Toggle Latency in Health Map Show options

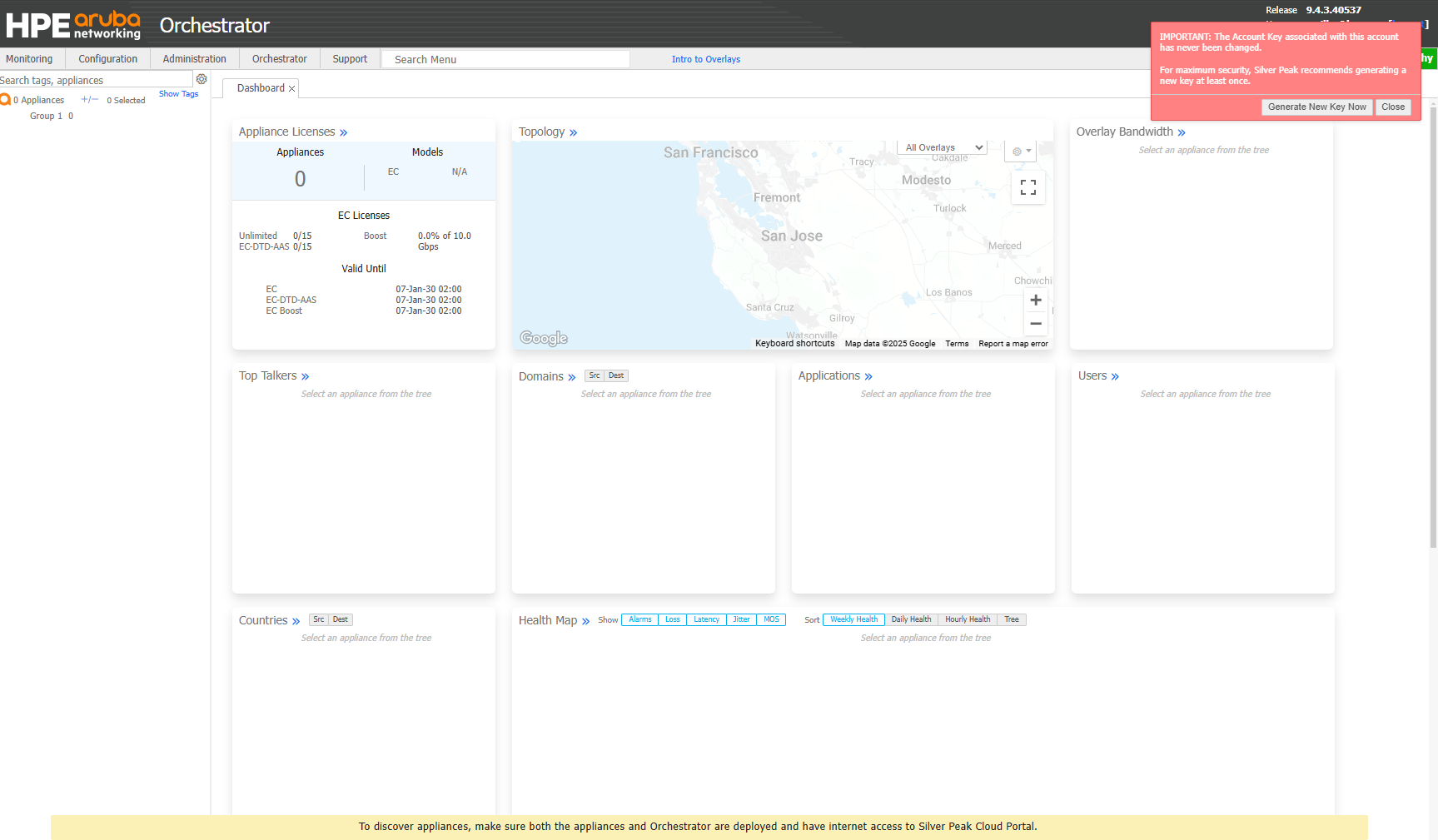pyautogui.click(x=707, y=619)
